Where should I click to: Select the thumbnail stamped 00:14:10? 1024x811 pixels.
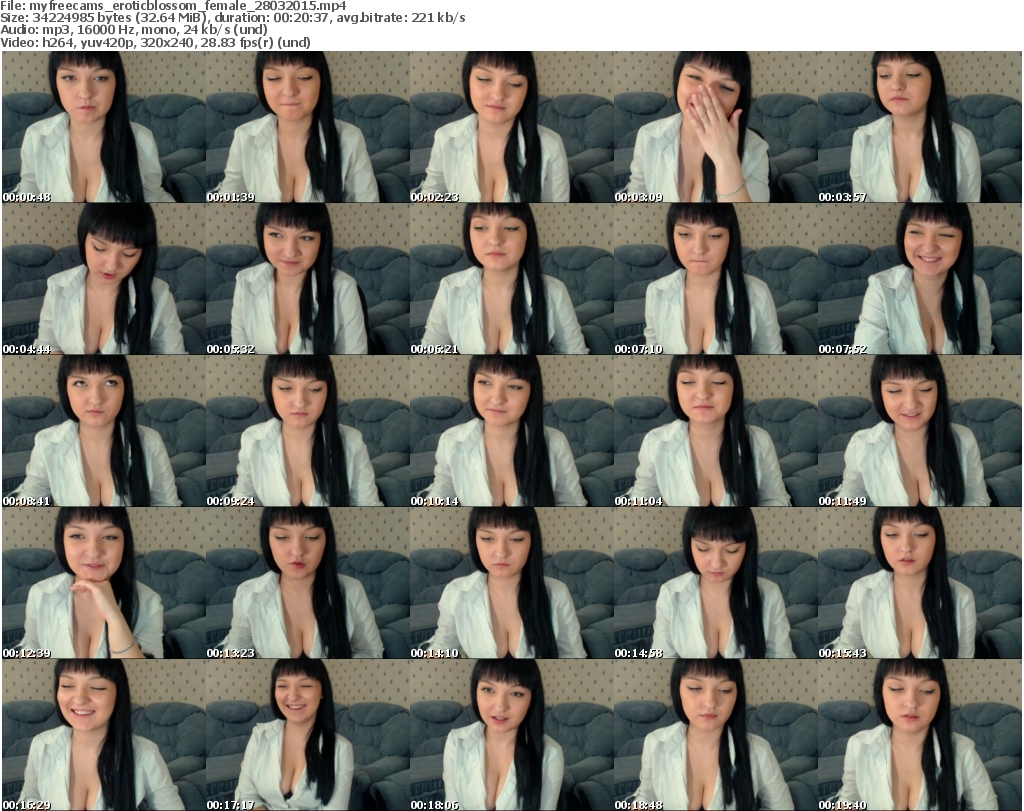511,583
